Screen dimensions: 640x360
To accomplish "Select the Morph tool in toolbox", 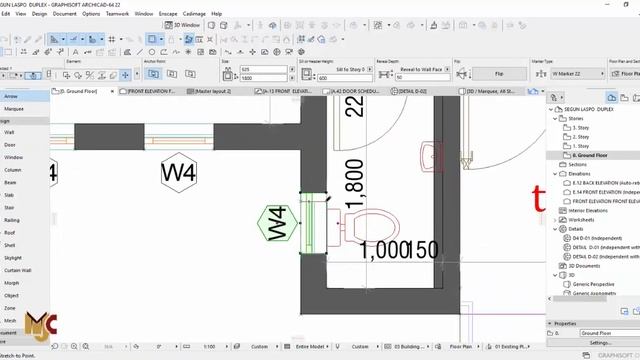I will tap(11, 283).
